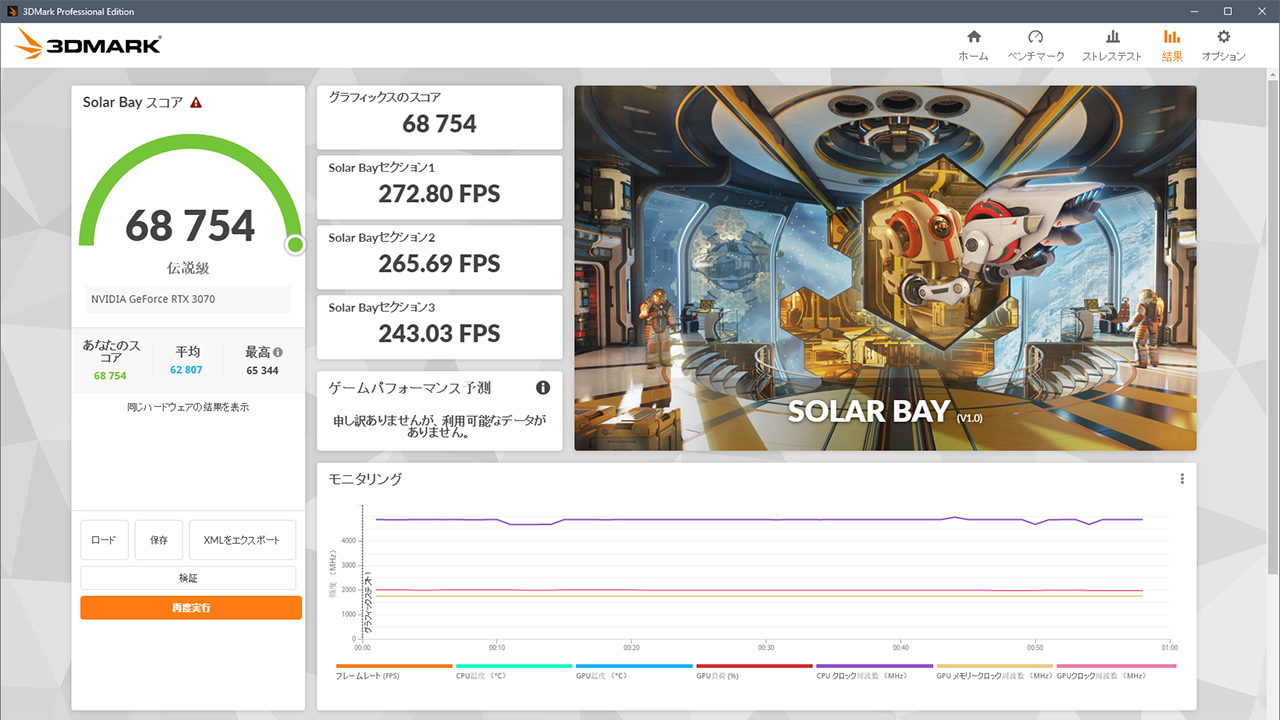Viewport: 1280px width, 720px height.
Task: Click the グラフィックスのスコア value 68 754
Action: (x=439, y=124)
